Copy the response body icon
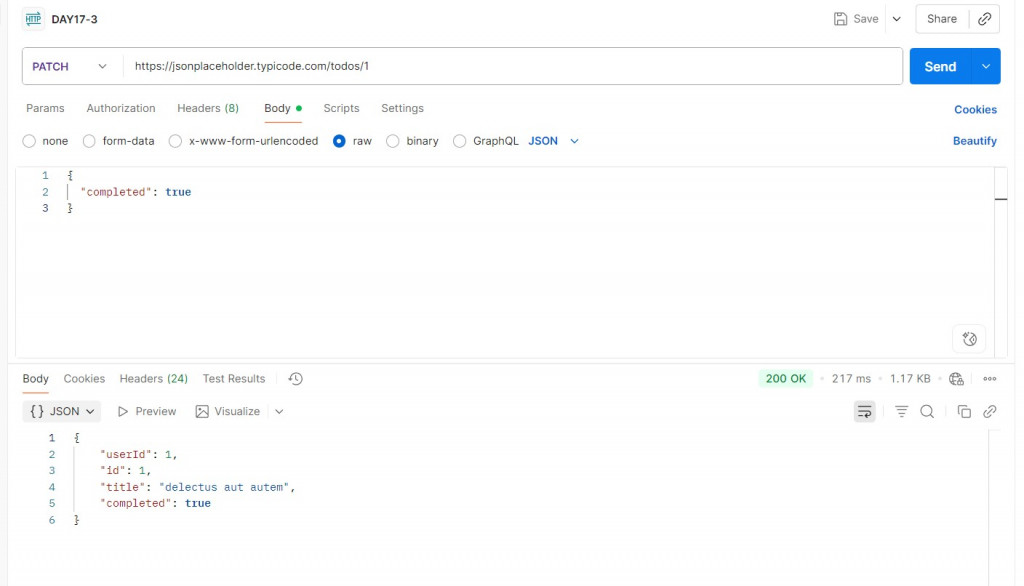Viewport: 1024px width, 586px height. (x=964, y=412)
